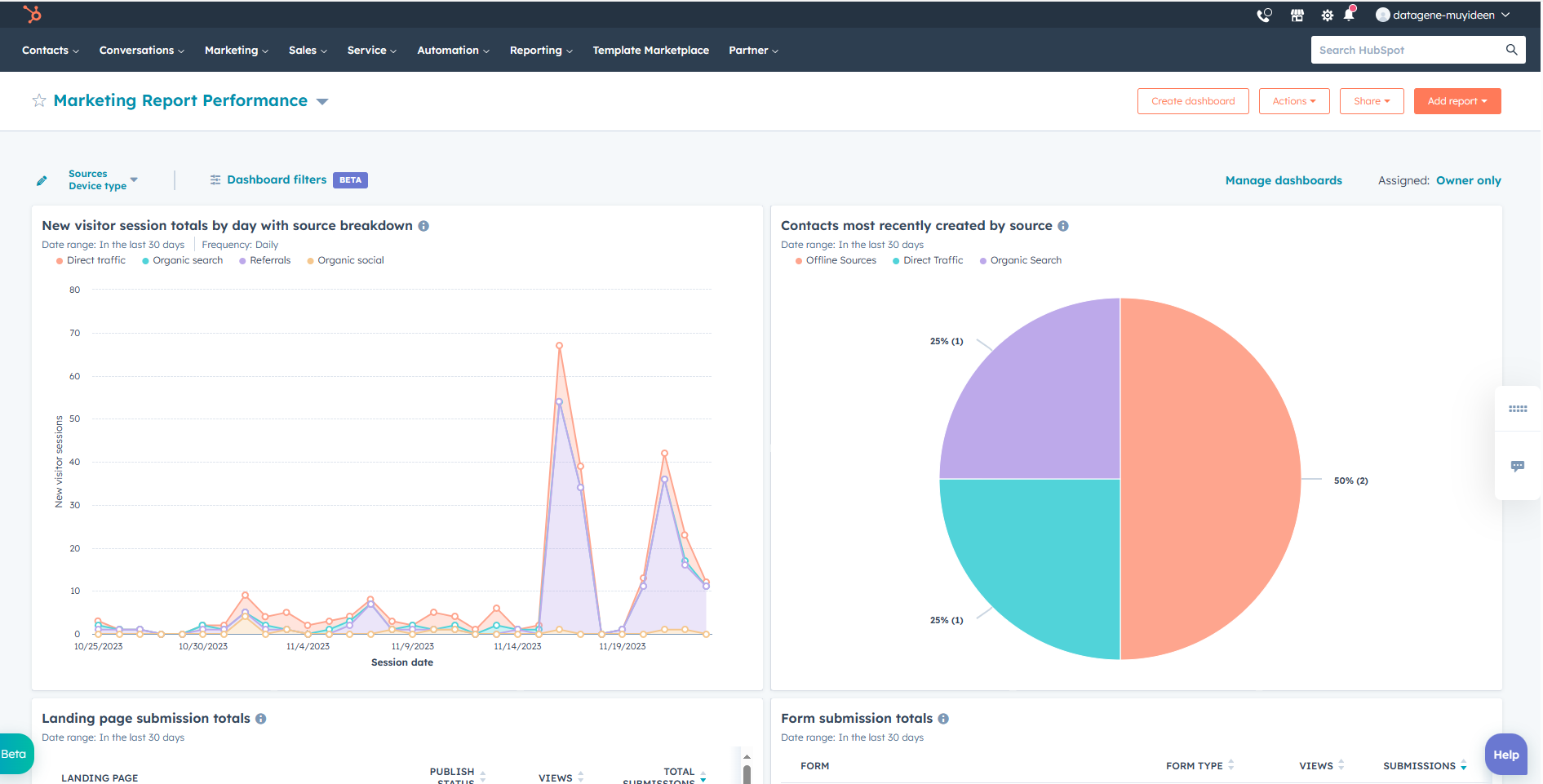Open the dashboard grid panel icon
The width and height of the screenshot is (1543, 784).
(x=1517, y=409)
